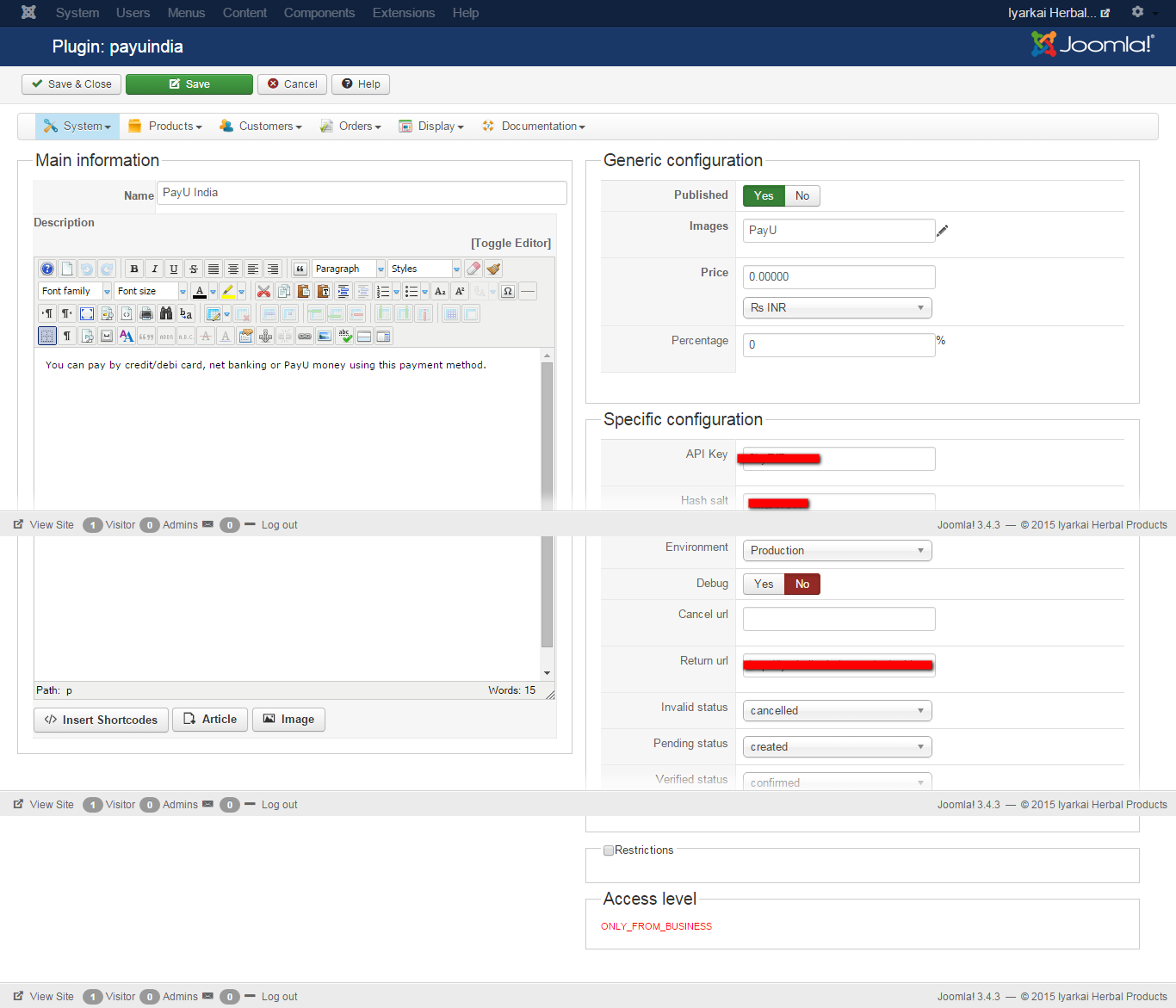Viewport: 1176px width, 1008px height.
Task: Click the Save & Close button
Action: point(71,83)
